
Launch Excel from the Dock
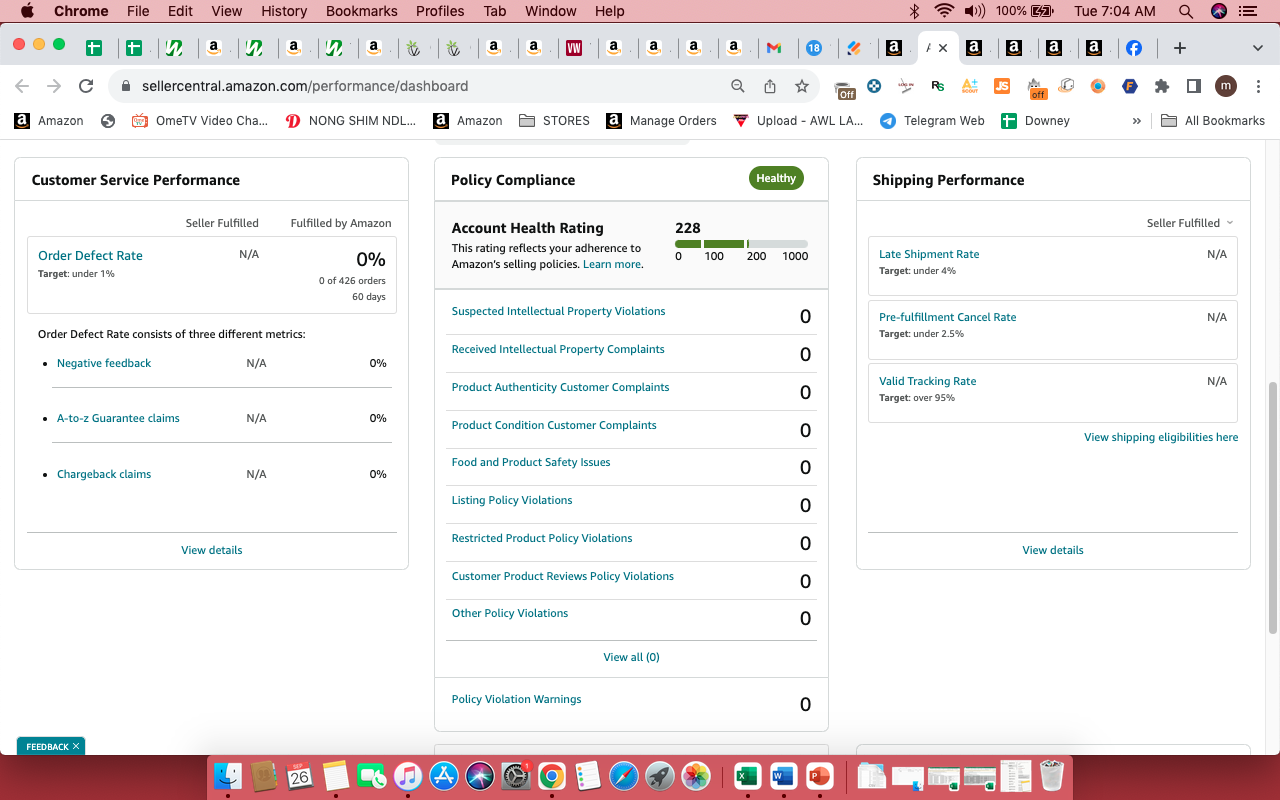point(747,776)
